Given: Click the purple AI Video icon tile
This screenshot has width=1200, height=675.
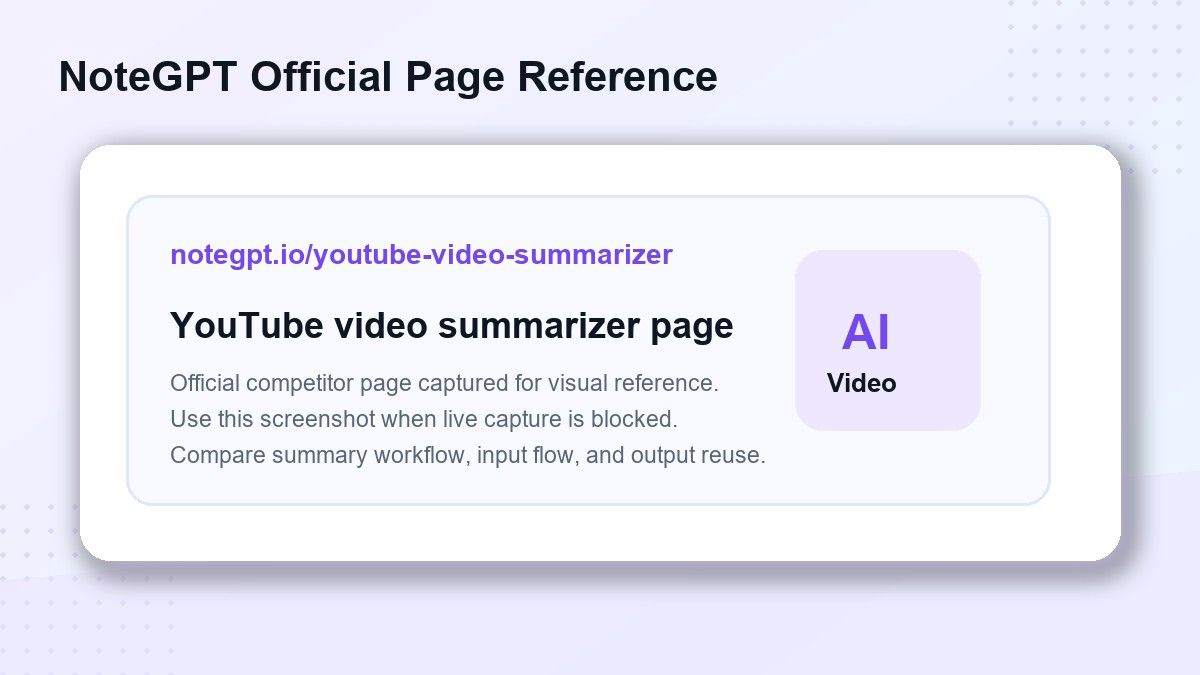Looking at the screenshot, I should 887,340.
